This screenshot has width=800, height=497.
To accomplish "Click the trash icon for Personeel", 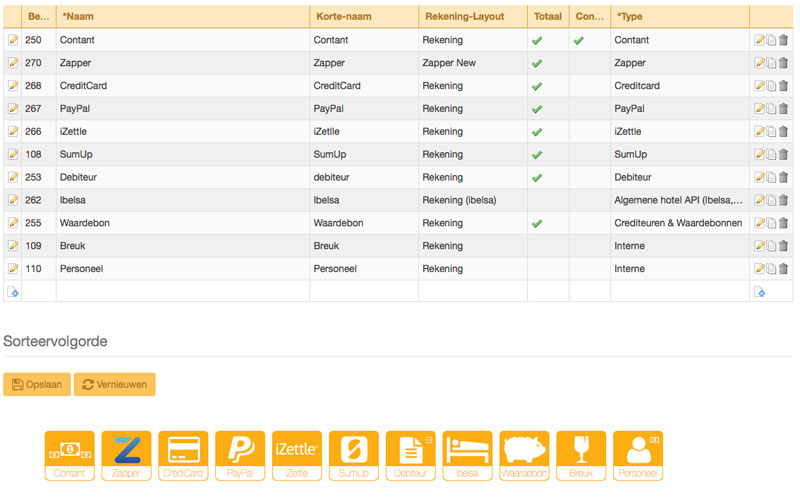I will tap(784, 269).
